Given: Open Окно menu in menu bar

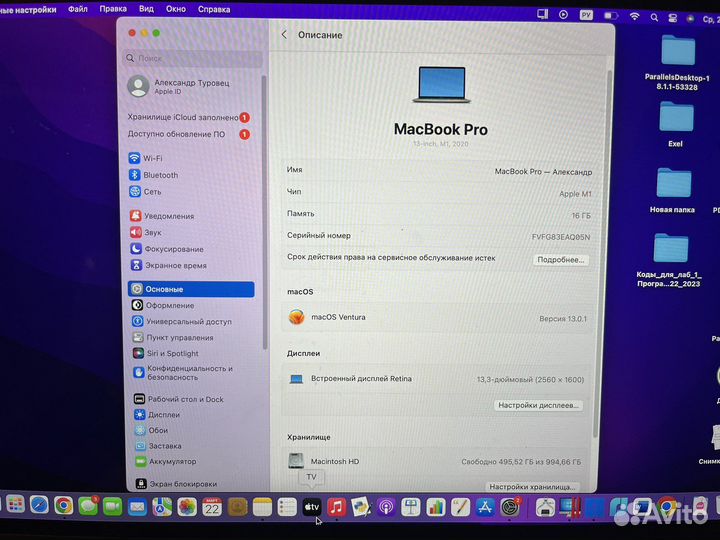Looking at the screenshot, I should coord(176,9).
